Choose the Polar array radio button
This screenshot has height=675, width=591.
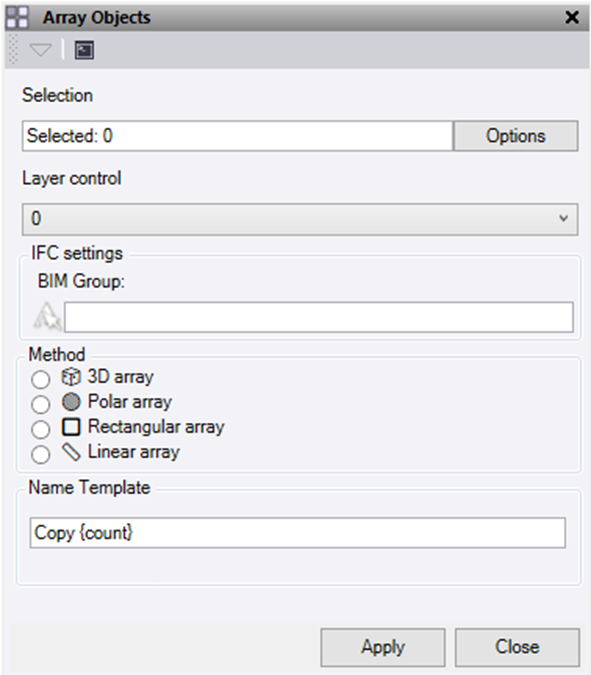pos(40,404)
